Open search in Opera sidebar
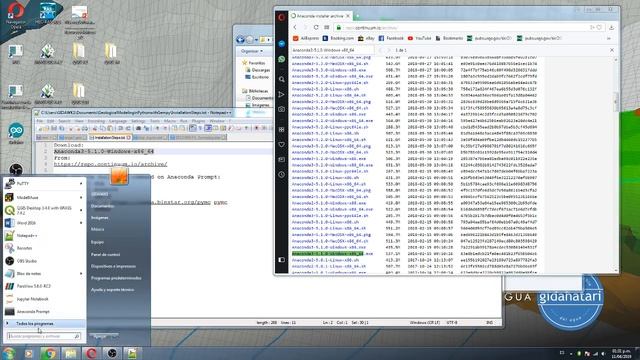The image size is (640, 360). [x=282, y=79]
